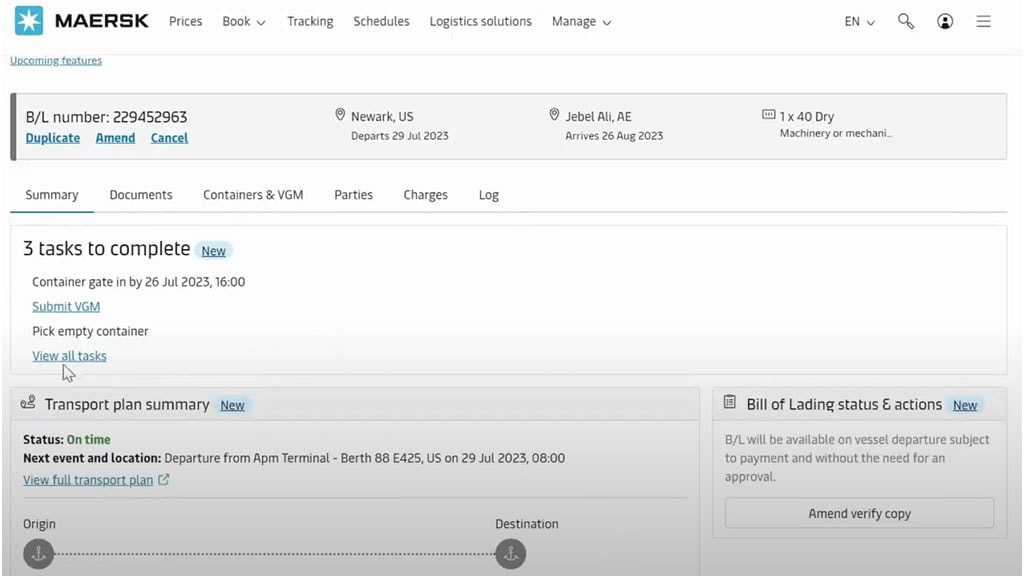The height and width of the screenshot is (576, 1024).
Task: Open the Submit VGM link
Action: point(66,306)
